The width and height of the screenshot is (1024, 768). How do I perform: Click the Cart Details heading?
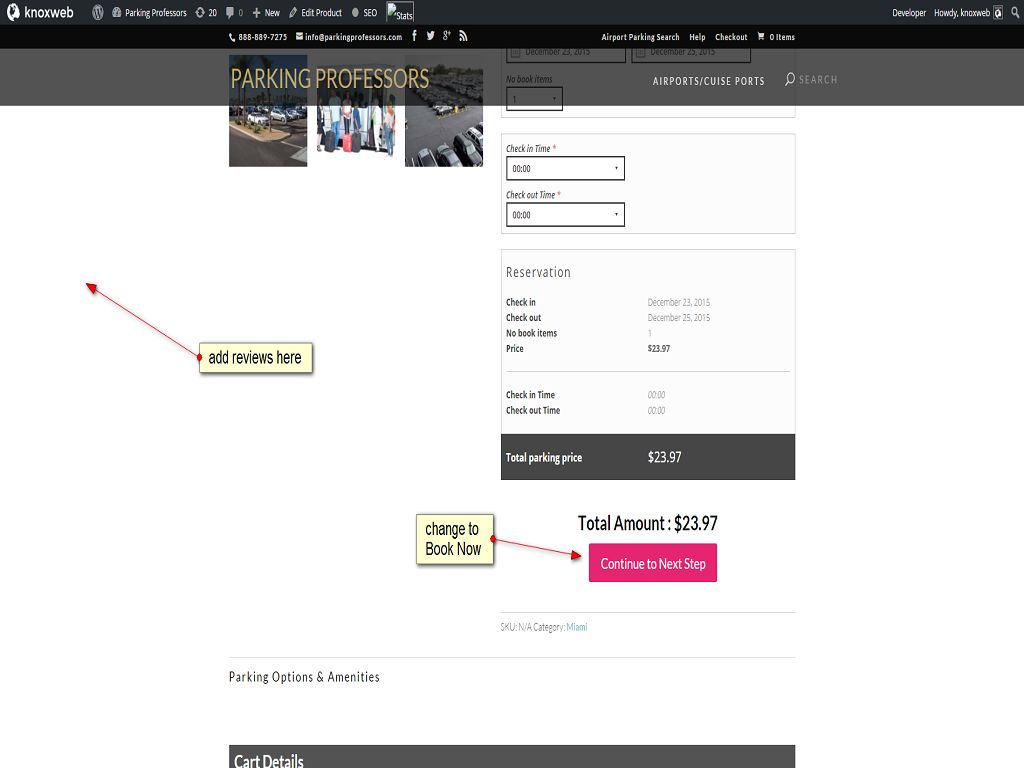point(268,761)
